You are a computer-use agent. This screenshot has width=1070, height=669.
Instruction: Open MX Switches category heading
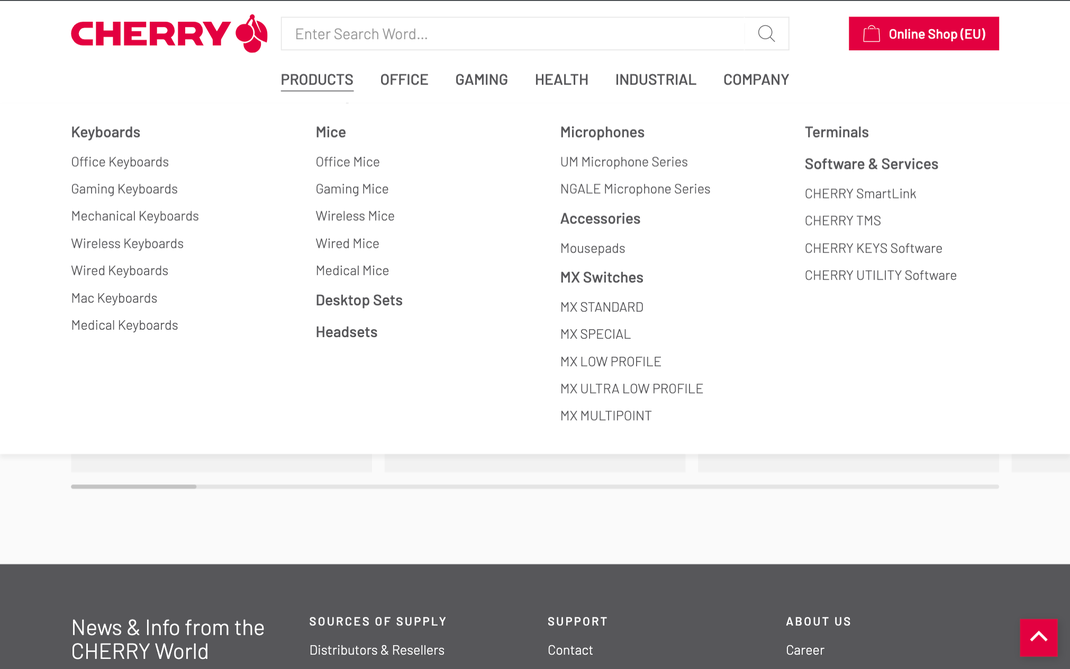[602, 278]
